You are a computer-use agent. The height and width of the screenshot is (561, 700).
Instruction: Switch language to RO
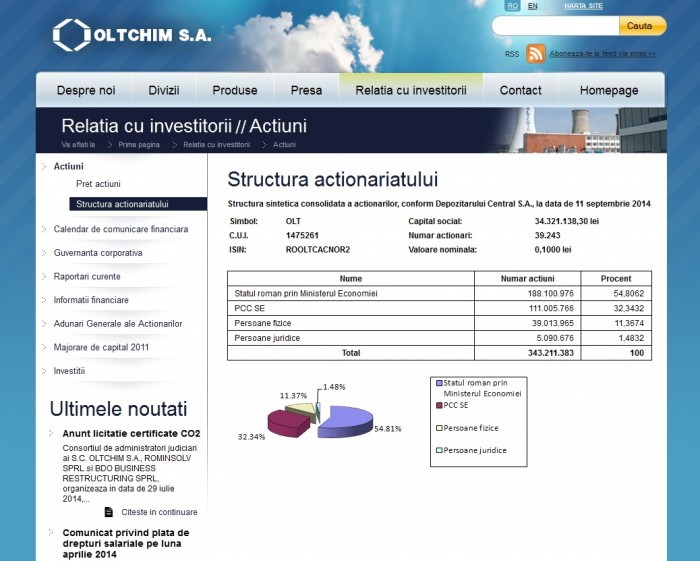(x=512, y=6)
